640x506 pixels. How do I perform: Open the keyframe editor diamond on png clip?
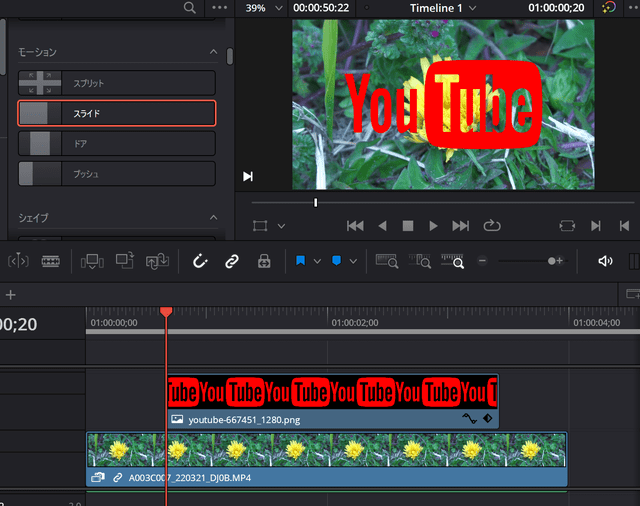coord(487,418)
